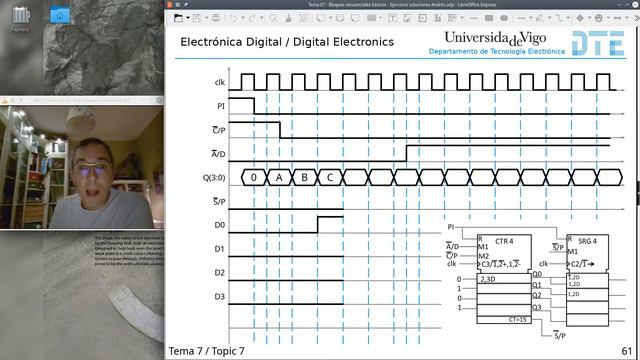The image size is (640, 360).
Task: Close the webcam video player window
Action: [x=160, y=100]
